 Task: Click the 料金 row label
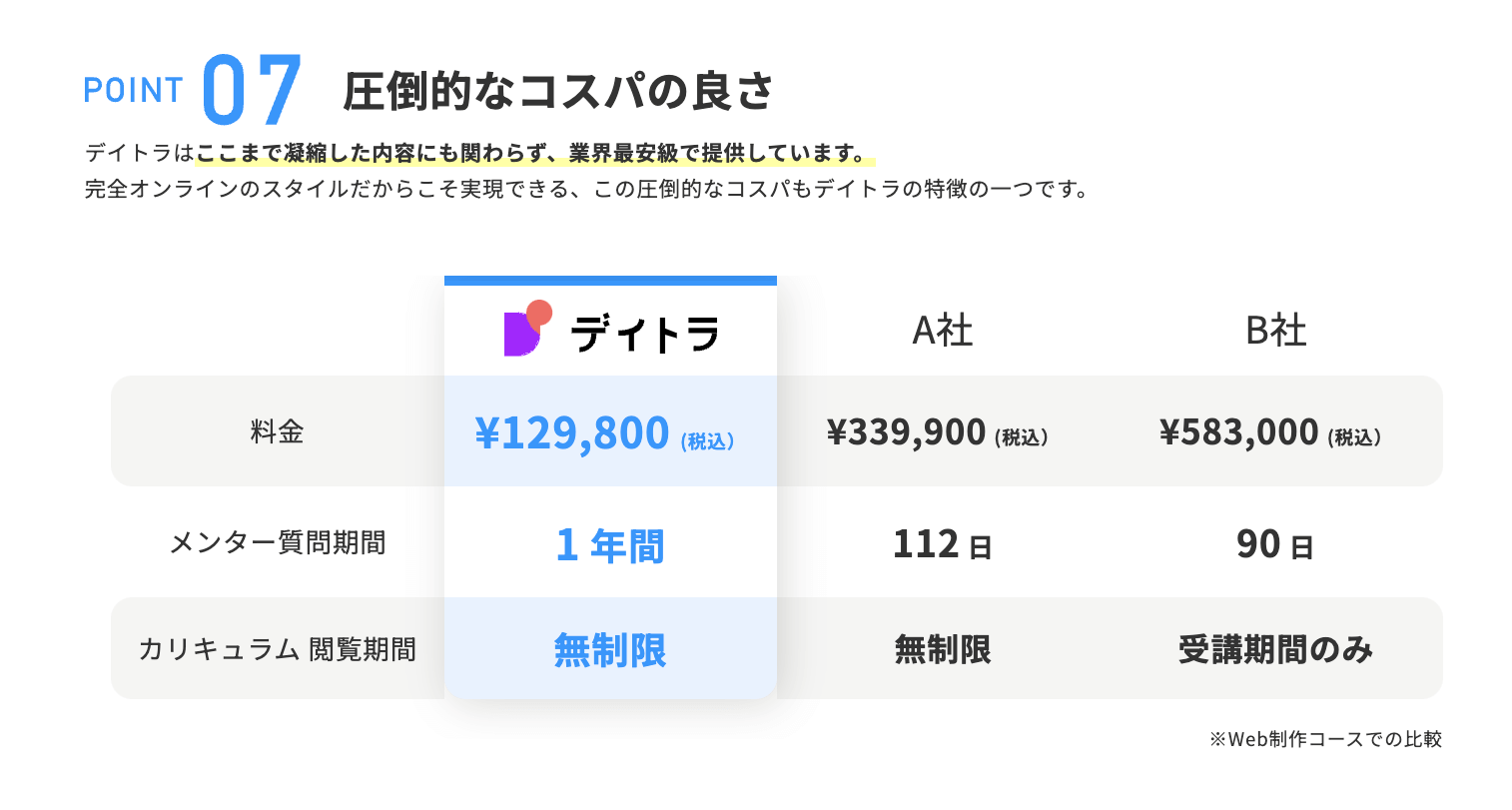click(x=277, y=432)
